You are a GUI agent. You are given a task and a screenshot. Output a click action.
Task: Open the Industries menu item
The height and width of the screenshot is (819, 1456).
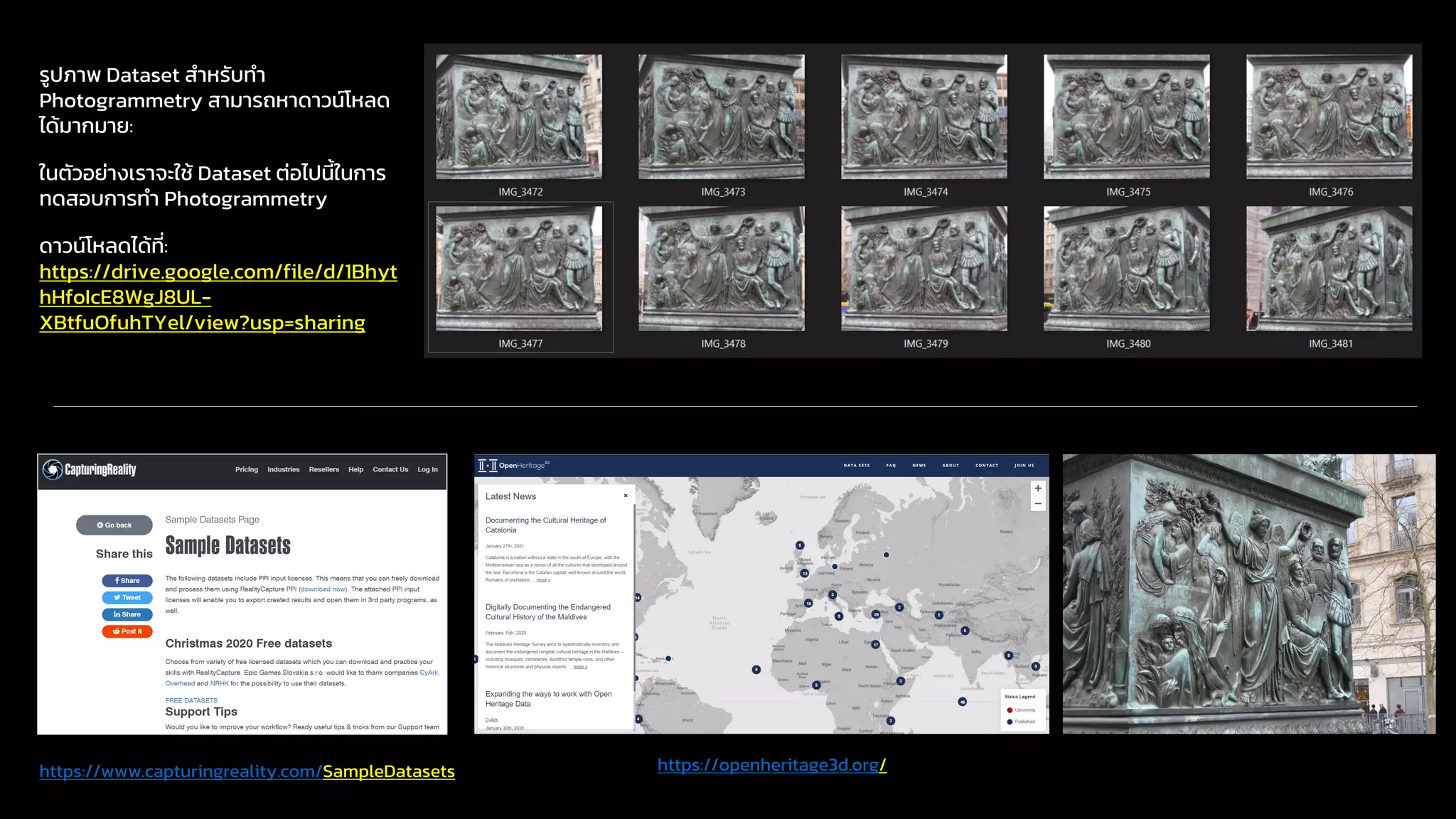click(x=283, y=469)
